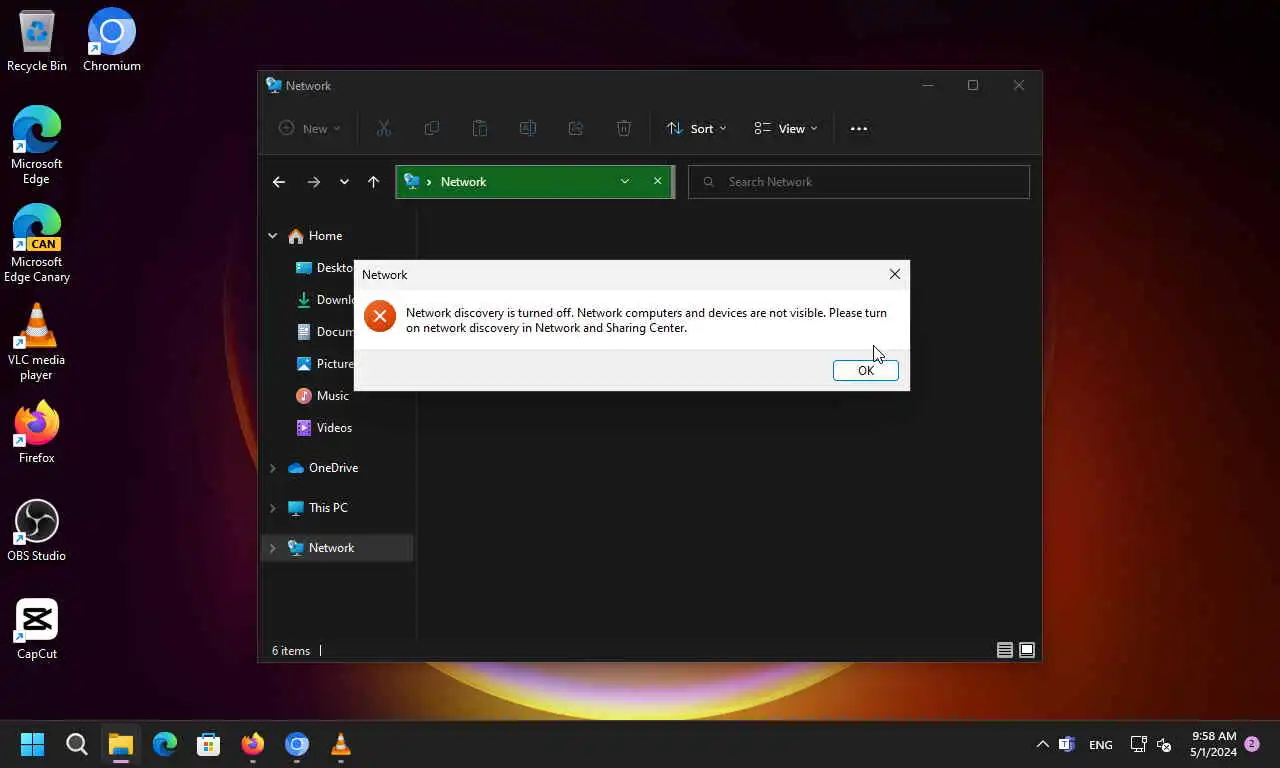1280x768 pixels.
Task: Close the Network discovery error dialog
Action: click(894, 274)
